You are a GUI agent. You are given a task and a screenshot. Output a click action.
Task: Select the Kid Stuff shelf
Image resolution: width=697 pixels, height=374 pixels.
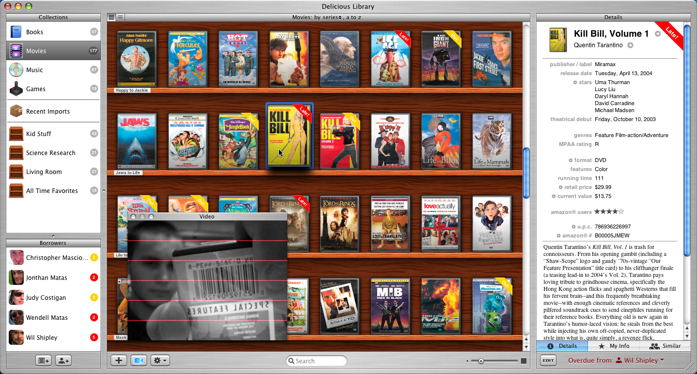(53, 133)
